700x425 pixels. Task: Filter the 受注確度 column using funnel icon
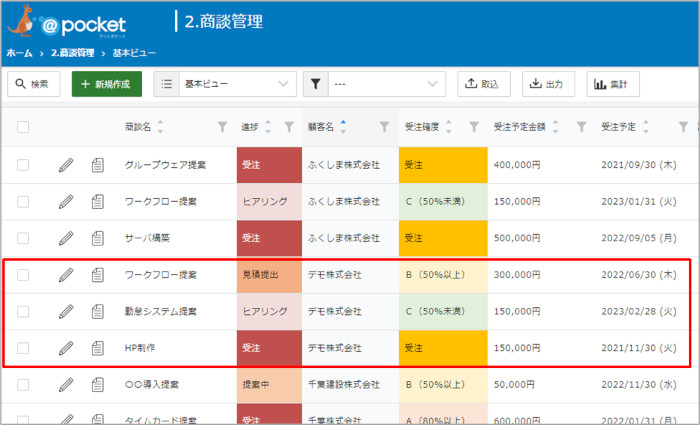click(474, 127)
